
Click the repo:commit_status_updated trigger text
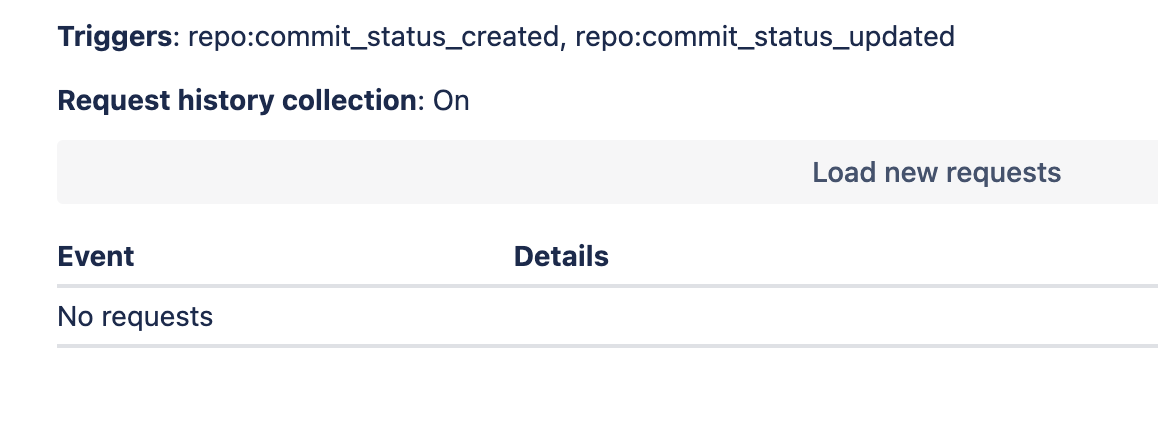tap(765, 36)
